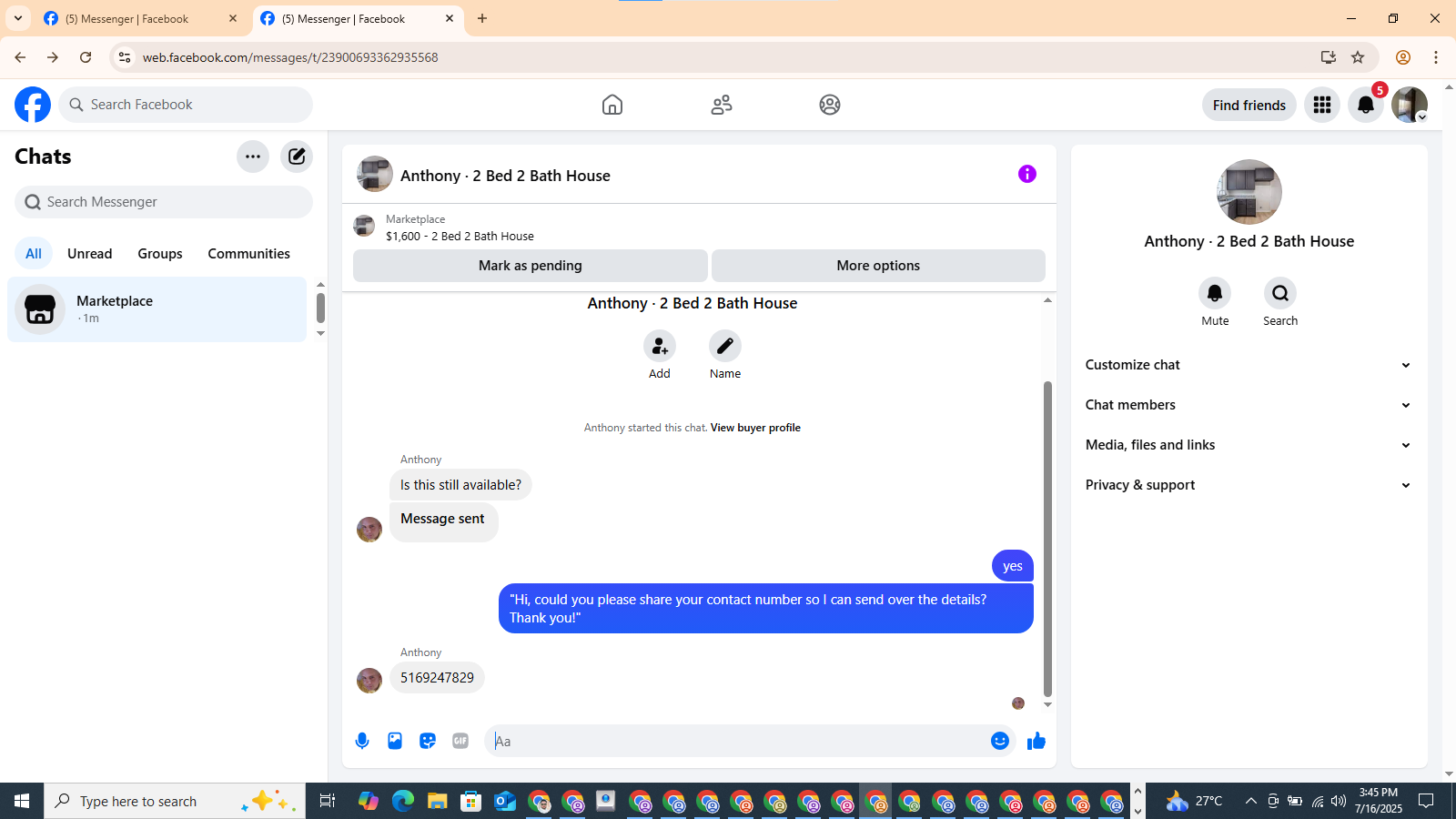Screen dimensions: 1456x819
Task: Select the Unread chats filter tab
Action: (x=90, y=254)
